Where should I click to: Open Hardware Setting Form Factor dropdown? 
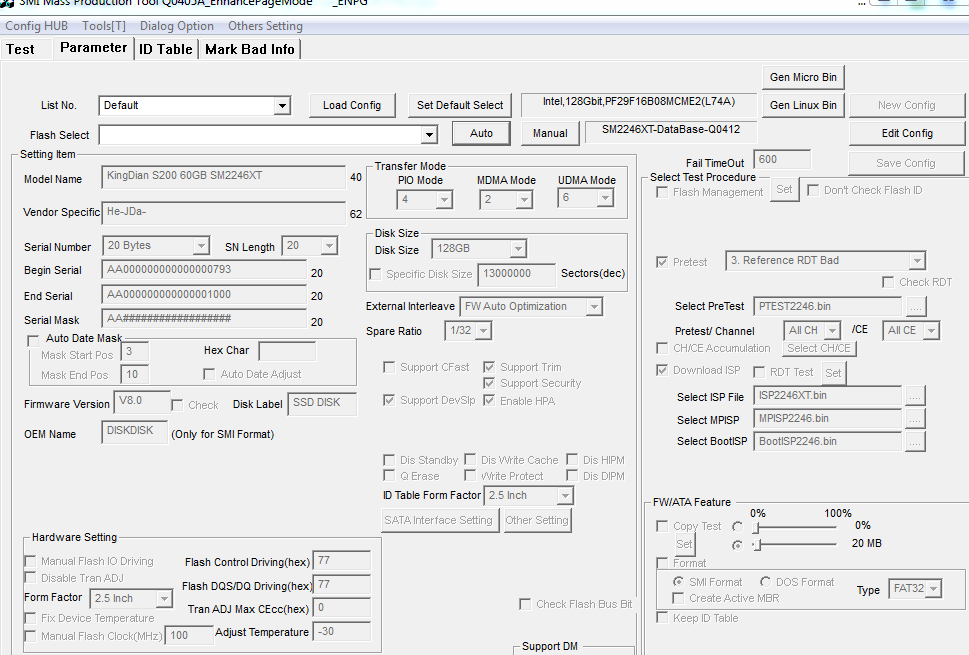click(x=164, y=599)
